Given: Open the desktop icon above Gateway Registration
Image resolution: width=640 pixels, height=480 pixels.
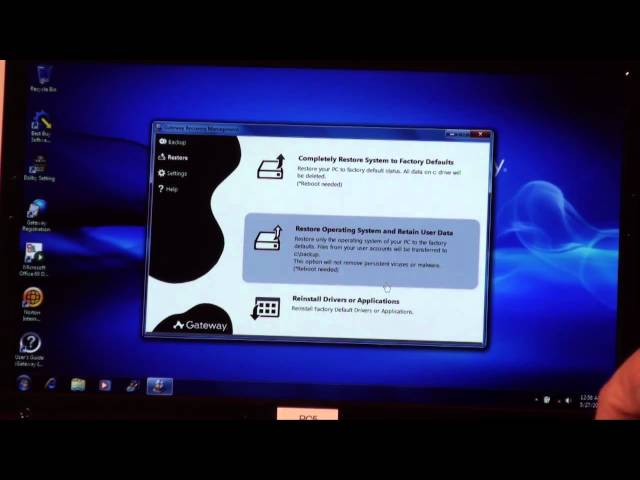Looking at the screenshot, I should pos(39,168).
